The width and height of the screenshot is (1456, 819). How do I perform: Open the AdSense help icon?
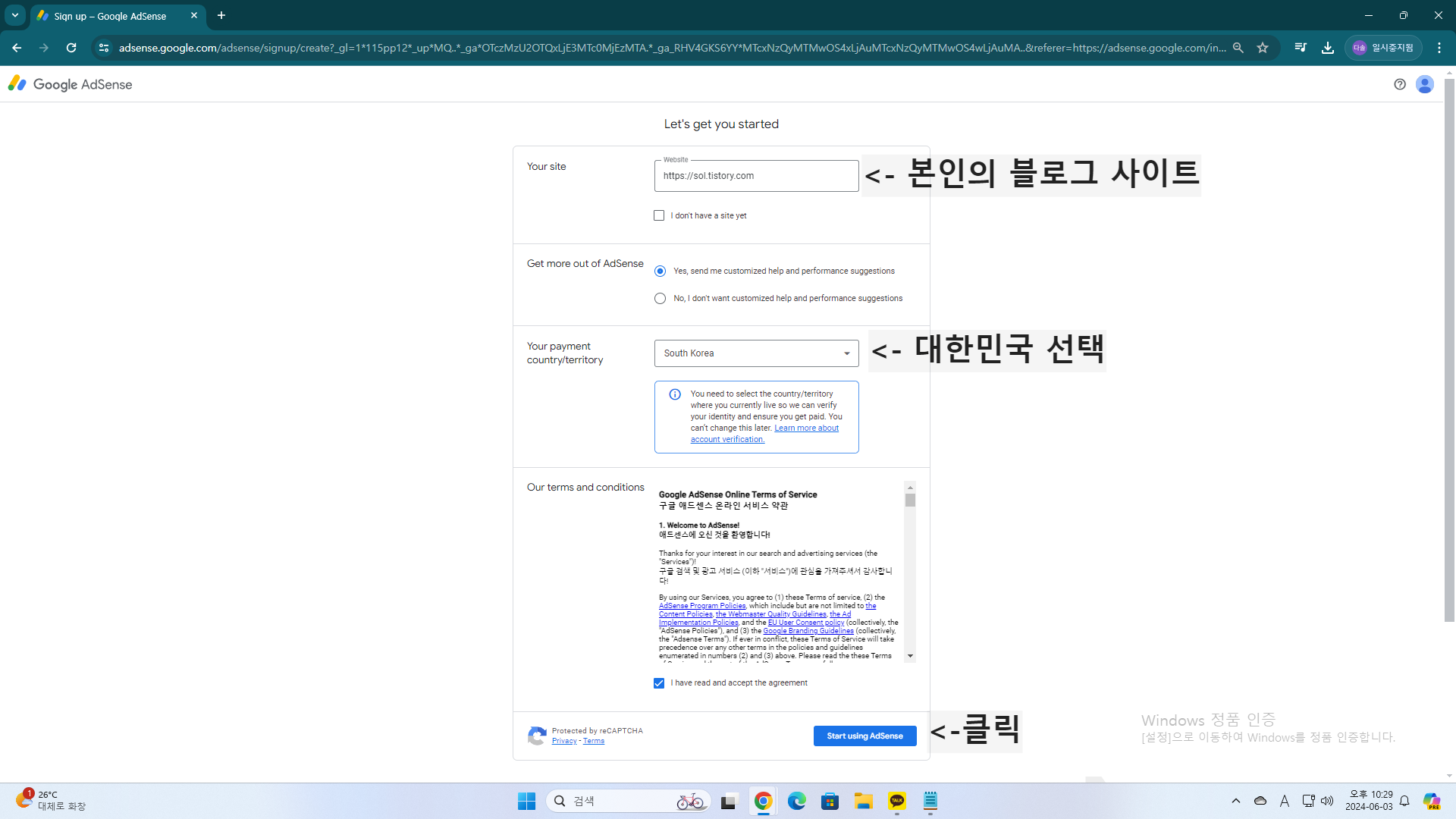point(1400,84)
